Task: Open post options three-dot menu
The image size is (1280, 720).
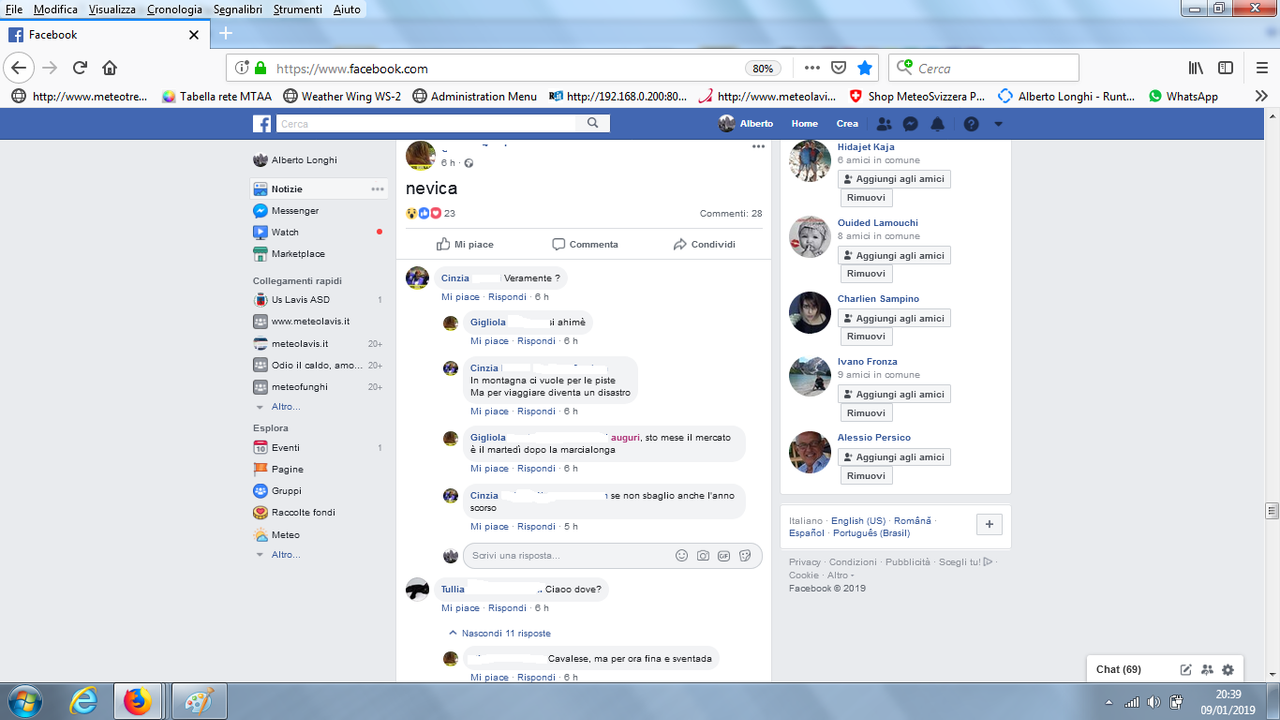Action: (x=758, y=146)
